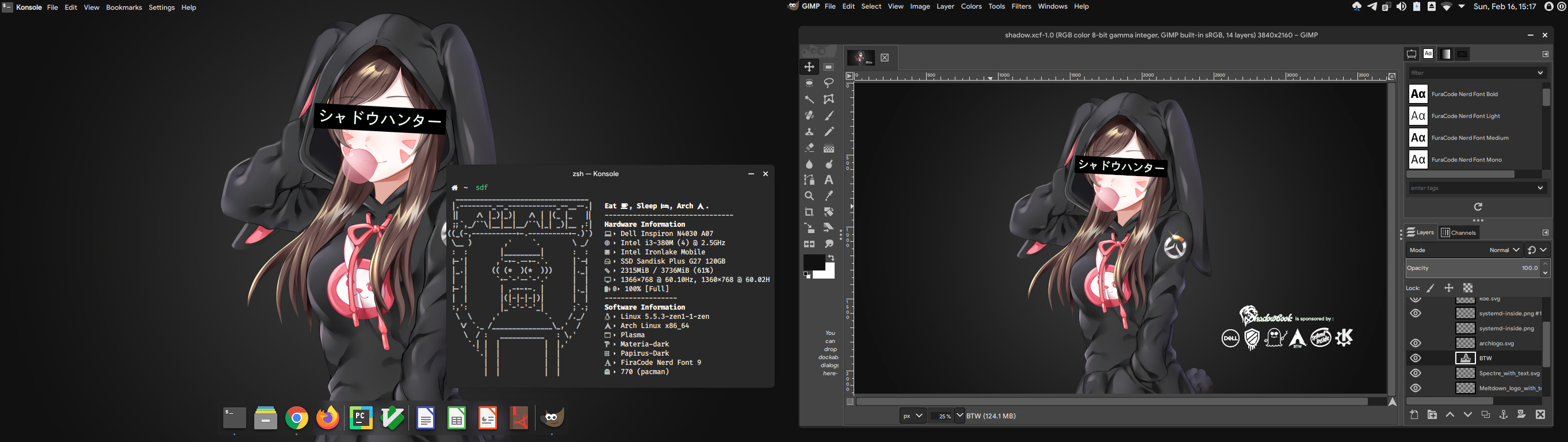The width and height of the screenshot is (1568, 442).
Task: Switch to the Gradients dock tab
Action: point(1445,54)
